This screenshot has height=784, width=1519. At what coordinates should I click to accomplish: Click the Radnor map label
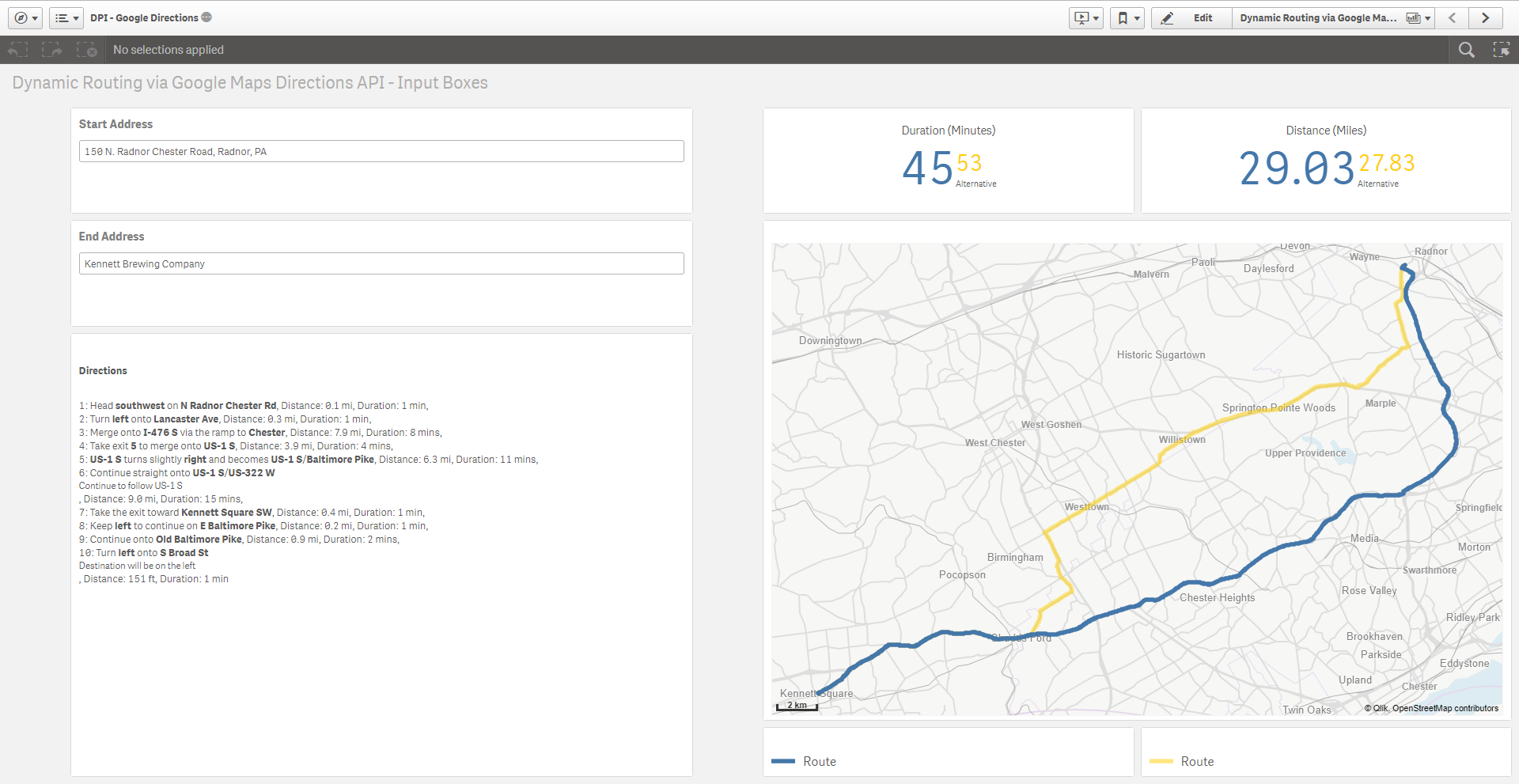[1431, 251]
